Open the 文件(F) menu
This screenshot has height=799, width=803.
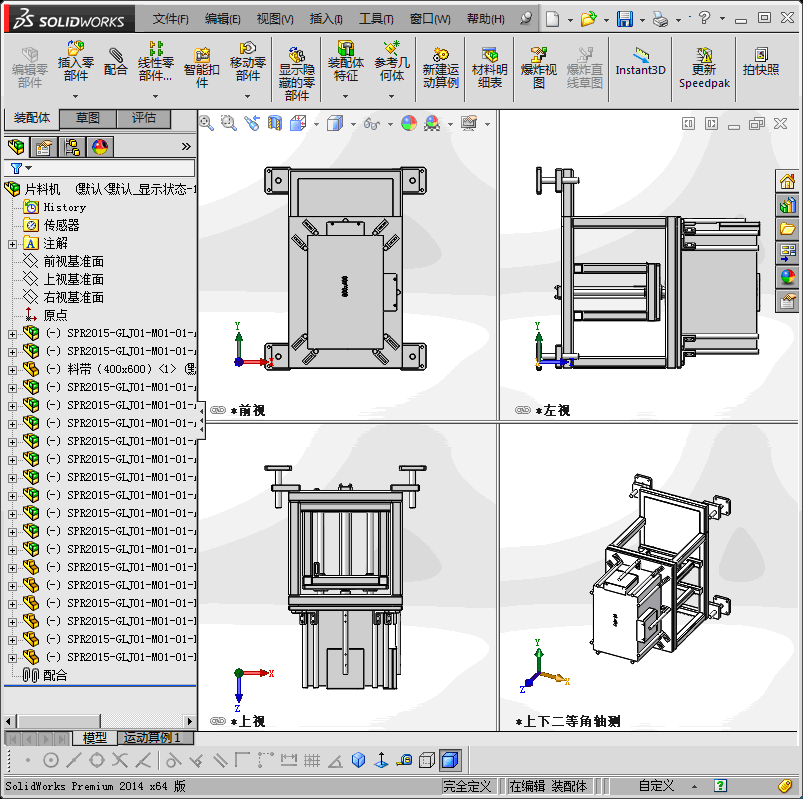(171, 19)
